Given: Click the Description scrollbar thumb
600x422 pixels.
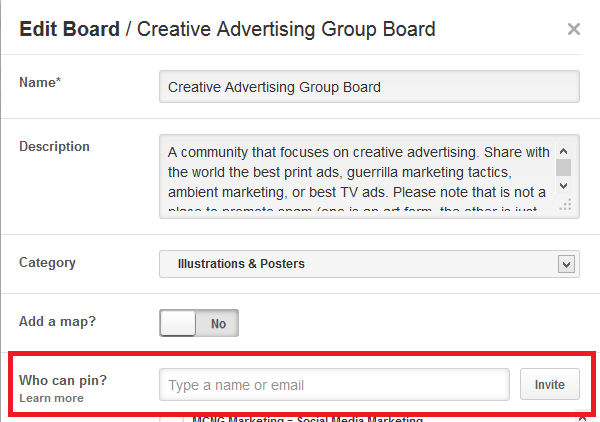Looking at the screenshot, I should coord(564,166).
